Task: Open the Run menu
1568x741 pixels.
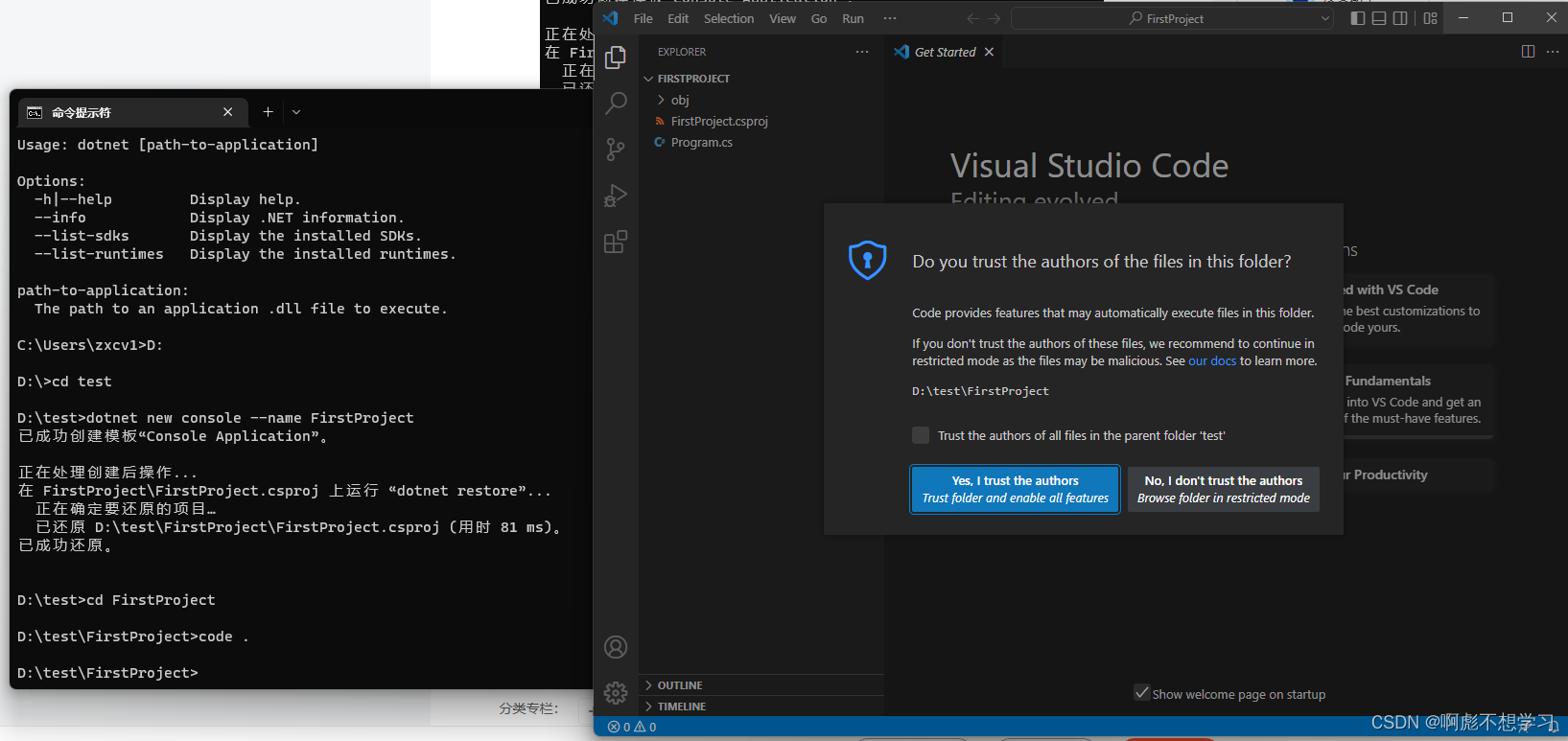Action: click(x=853, y=18)
